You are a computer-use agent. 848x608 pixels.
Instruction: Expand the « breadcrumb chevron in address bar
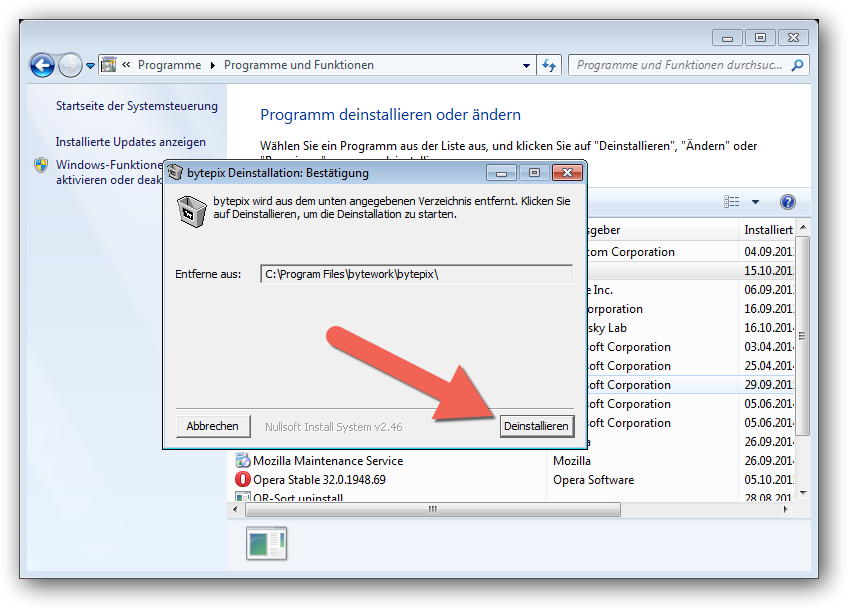(x=126, y=65)
